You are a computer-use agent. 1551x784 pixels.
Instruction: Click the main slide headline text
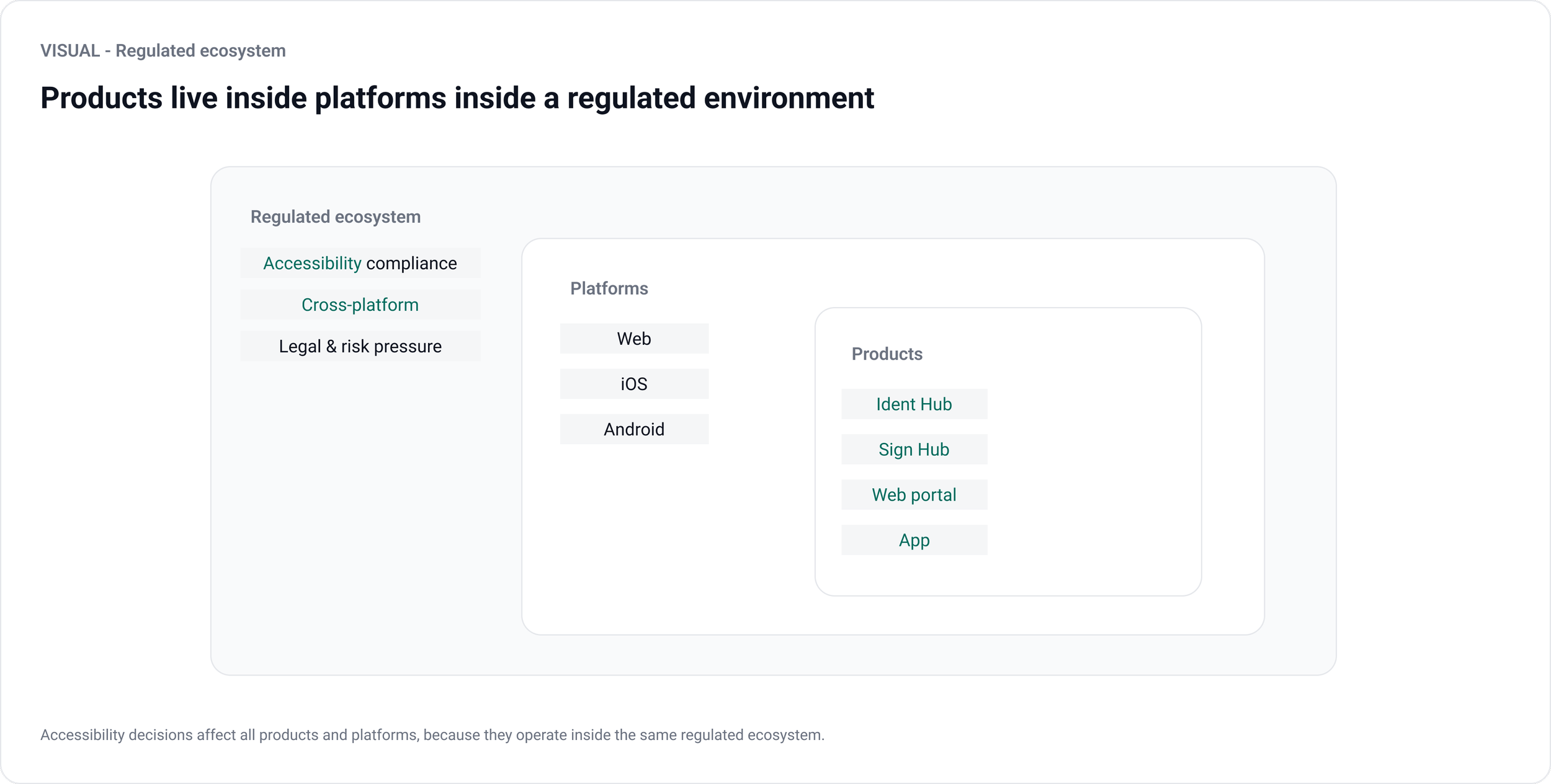[x=457, y=98]
